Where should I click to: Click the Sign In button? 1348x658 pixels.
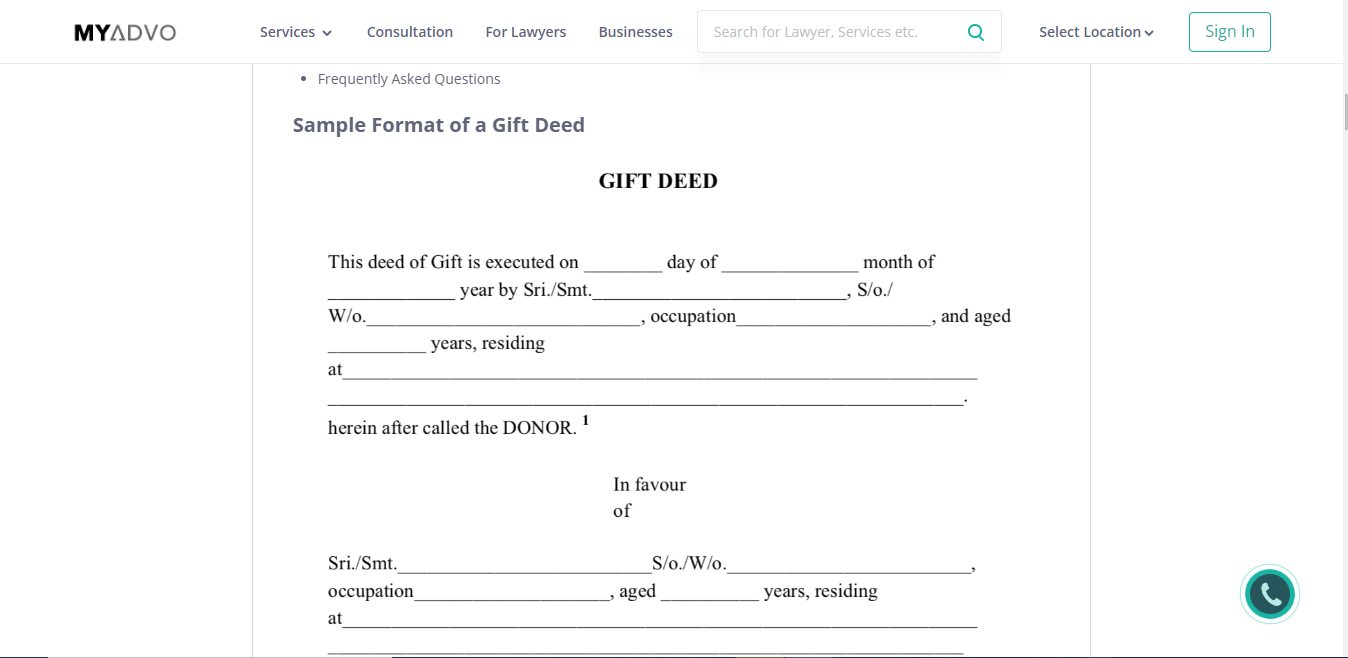(1229, 31)
